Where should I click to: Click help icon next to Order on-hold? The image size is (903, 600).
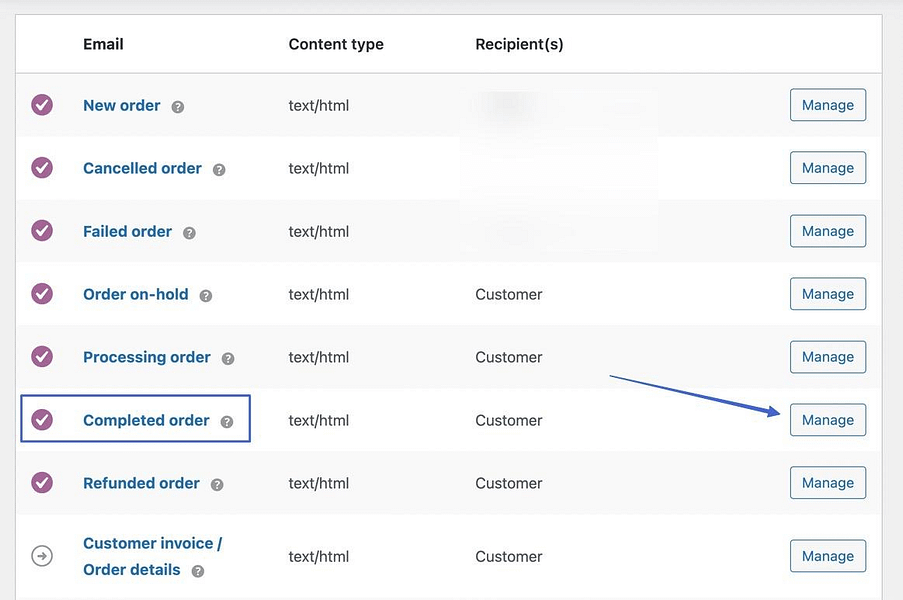point(206,296)
